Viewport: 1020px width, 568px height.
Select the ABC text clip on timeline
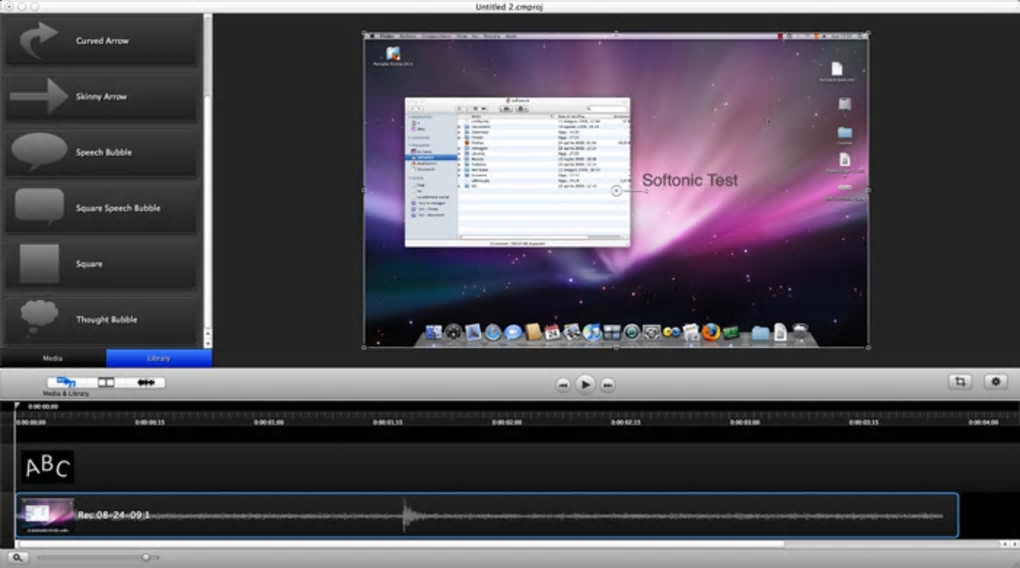coord(47,467)
